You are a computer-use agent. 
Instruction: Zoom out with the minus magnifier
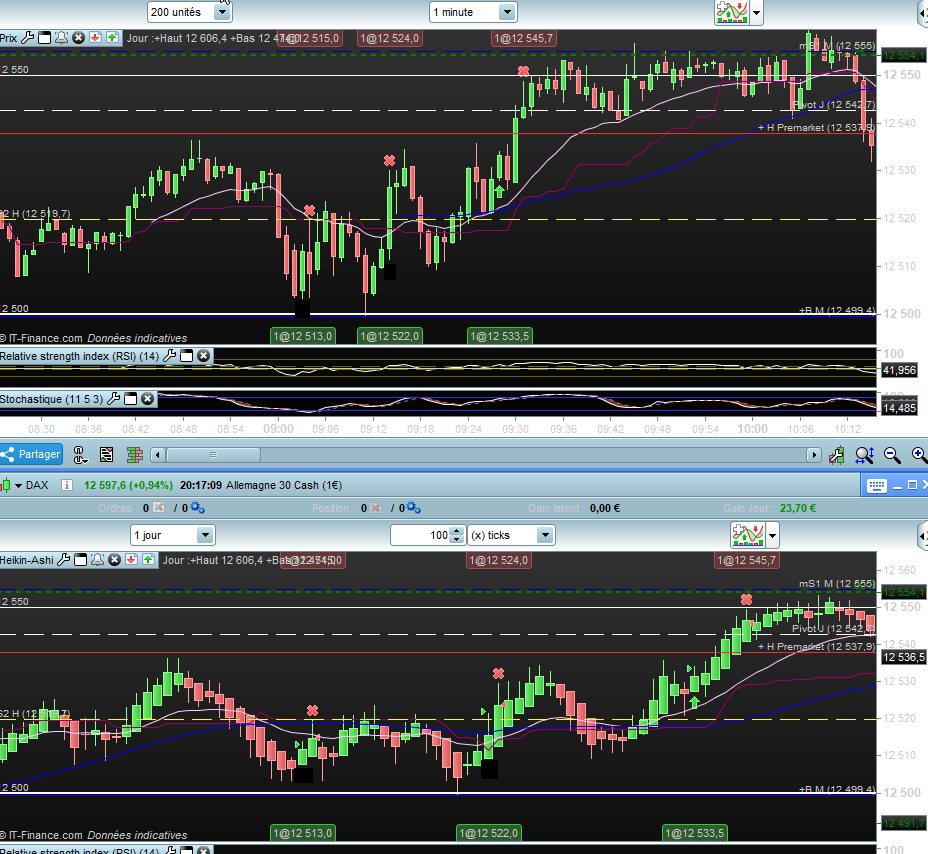(x=892, y=455)
